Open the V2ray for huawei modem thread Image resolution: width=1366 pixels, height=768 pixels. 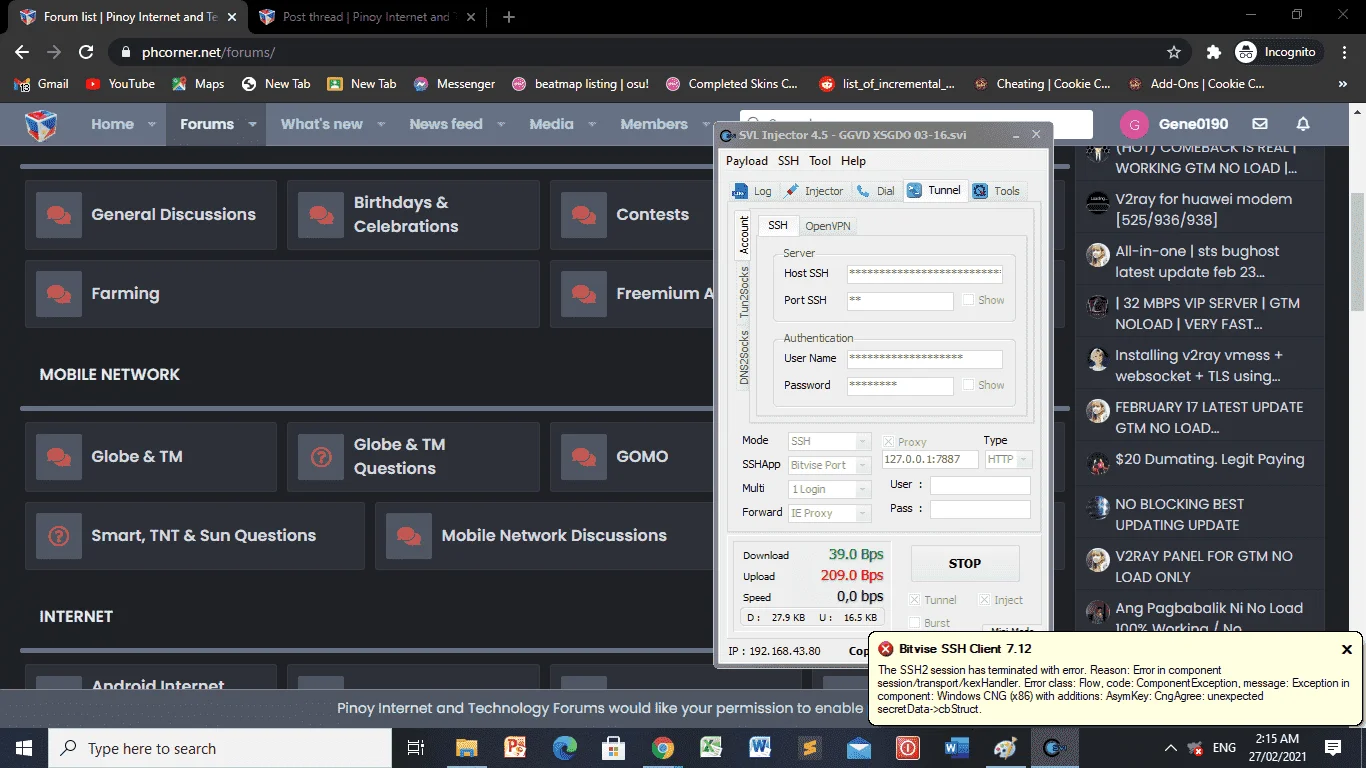1203,209
